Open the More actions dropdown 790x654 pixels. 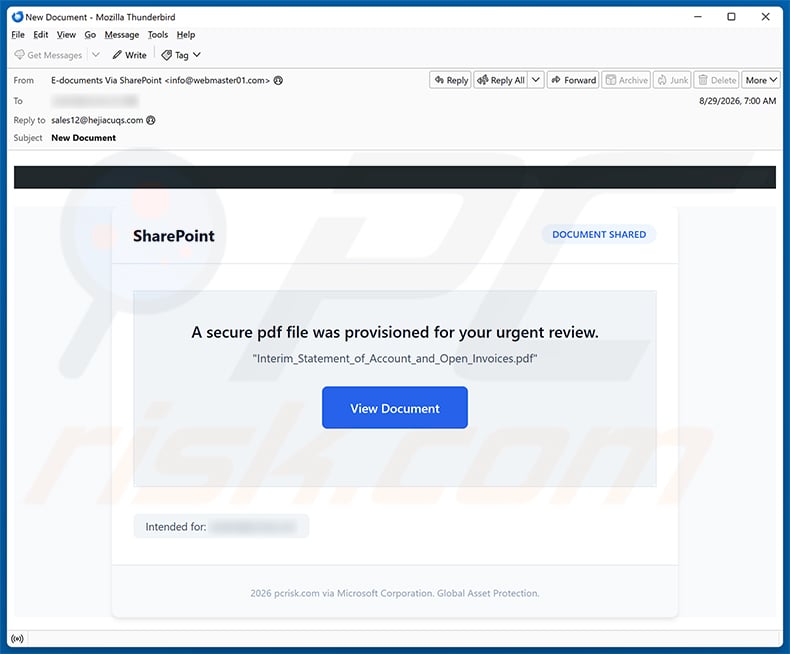point(761,80)
